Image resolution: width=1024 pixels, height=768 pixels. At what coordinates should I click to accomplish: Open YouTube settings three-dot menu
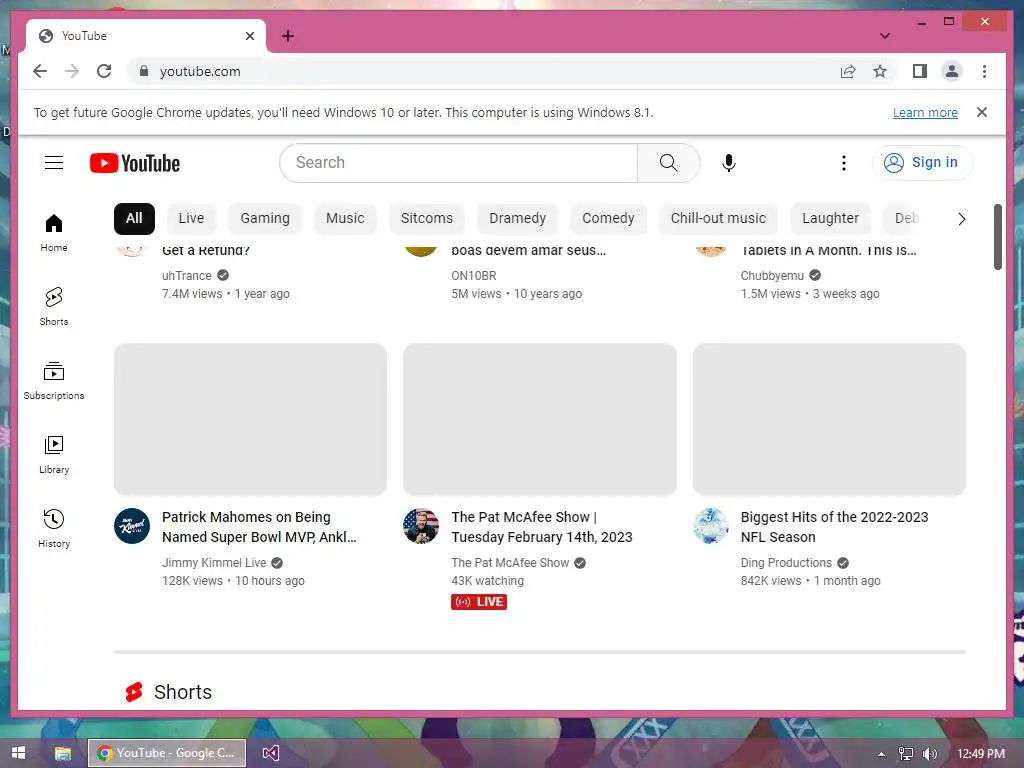pos(844,163)
